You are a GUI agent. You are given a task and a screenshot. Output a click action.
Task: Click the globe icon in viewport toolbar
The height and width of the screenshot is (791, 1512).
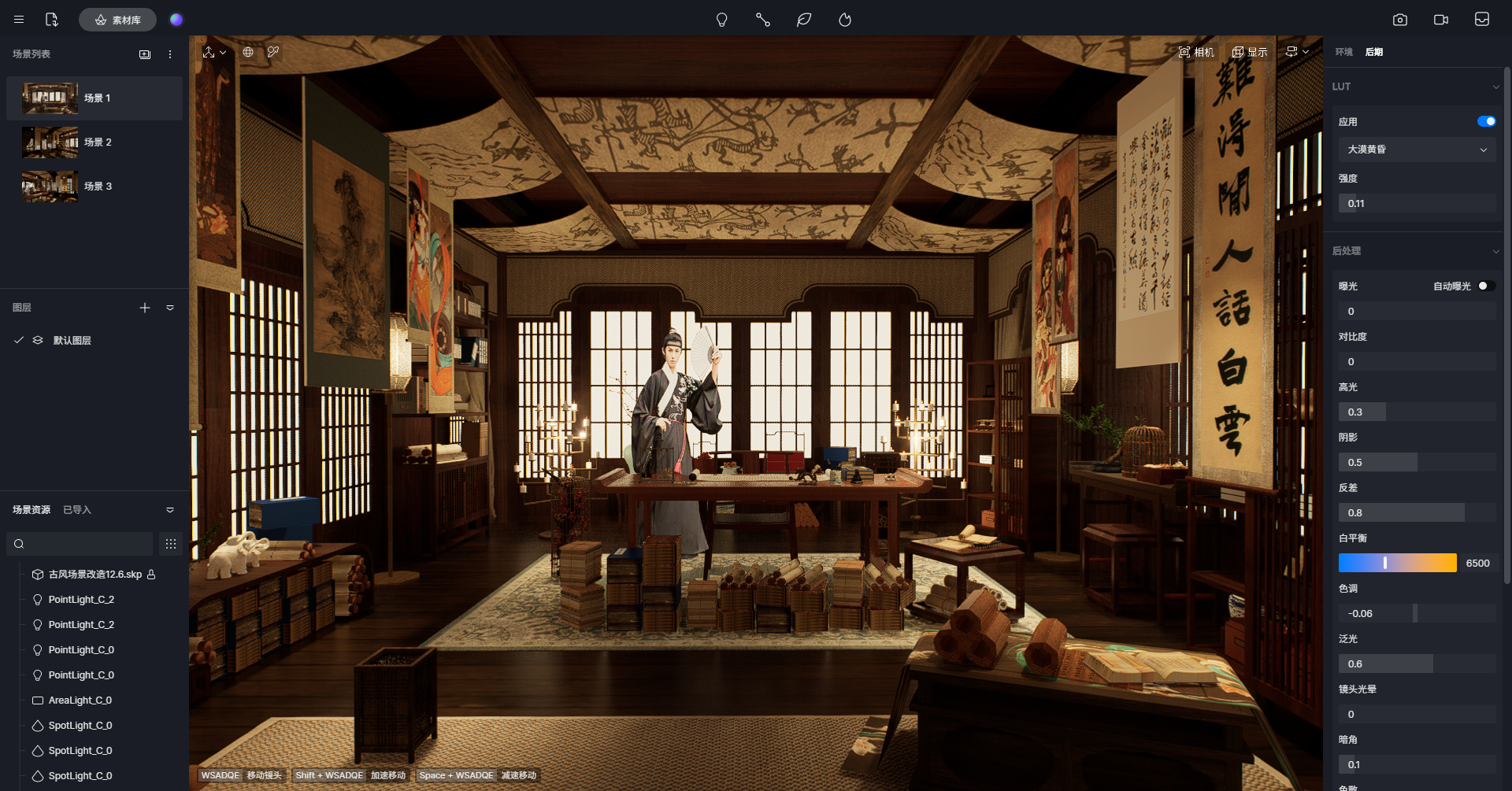pyautogui.click(x=248, y=52)
